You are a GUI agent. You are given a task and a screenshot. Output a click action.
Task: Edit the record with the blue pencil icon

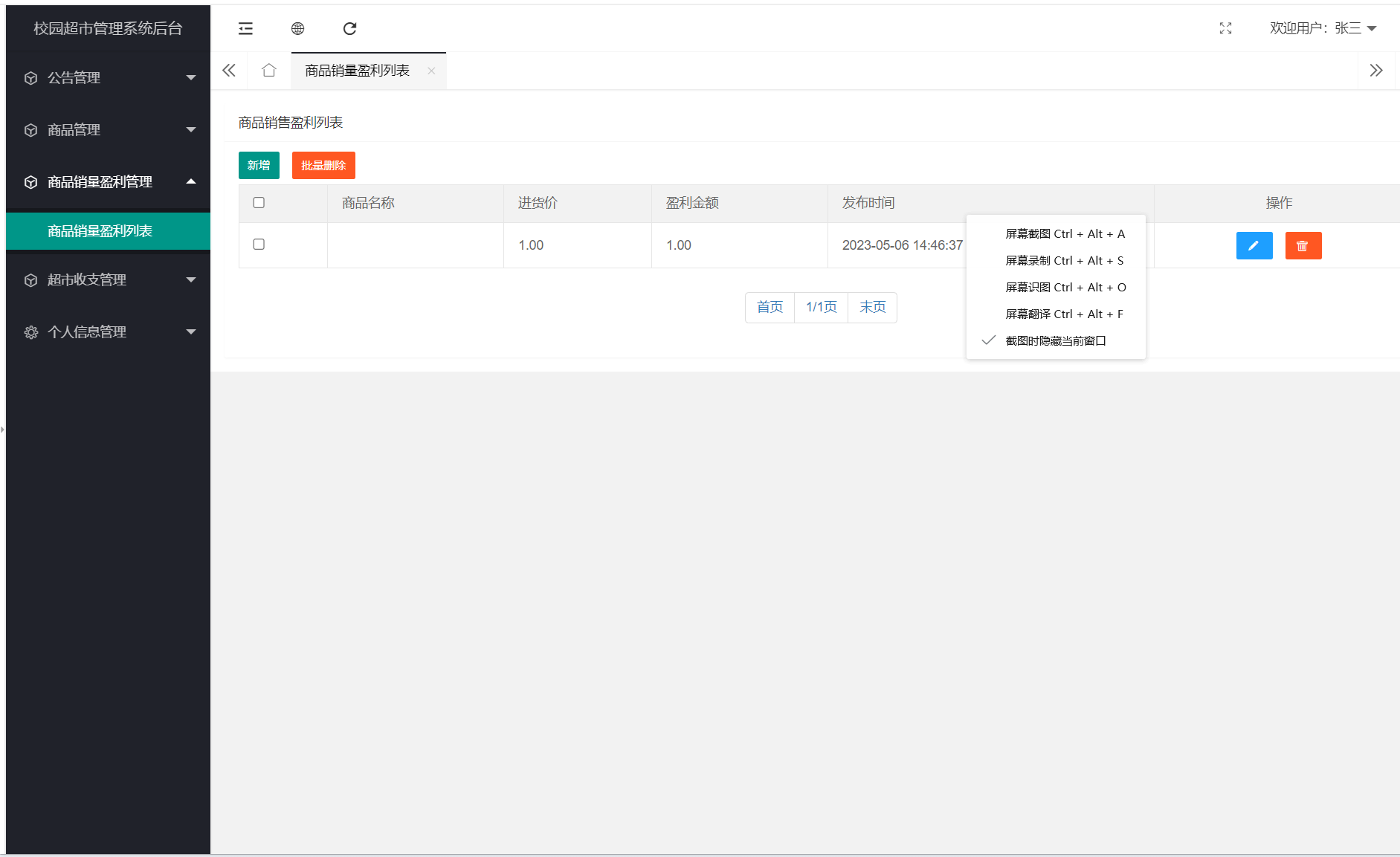click(1254, 245)
